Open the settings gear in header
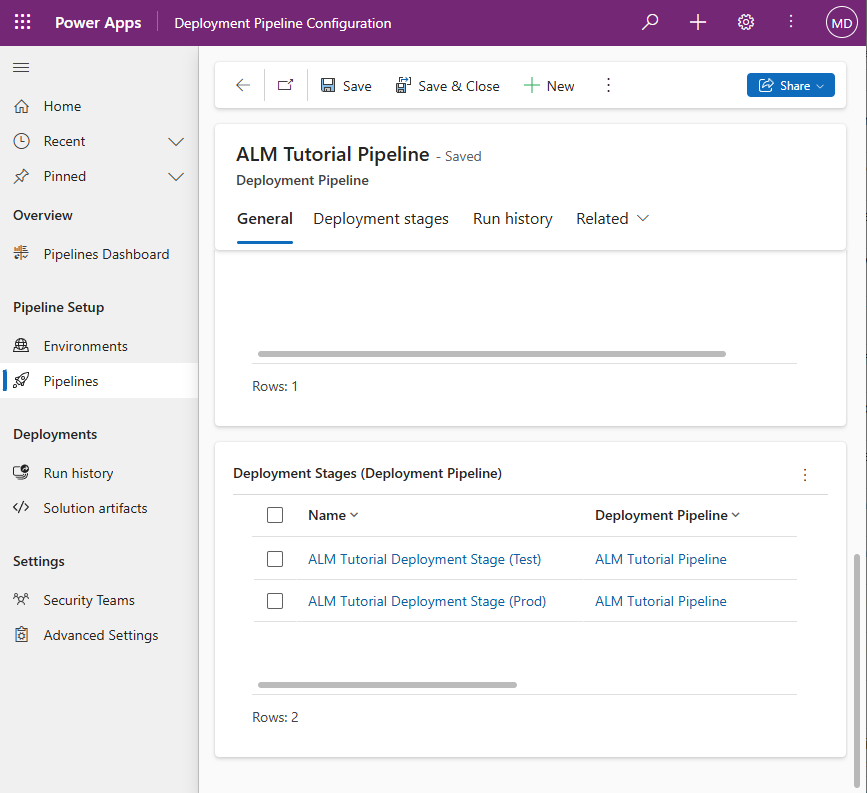This screenshot has height=793, width=867. coord(746,23)
